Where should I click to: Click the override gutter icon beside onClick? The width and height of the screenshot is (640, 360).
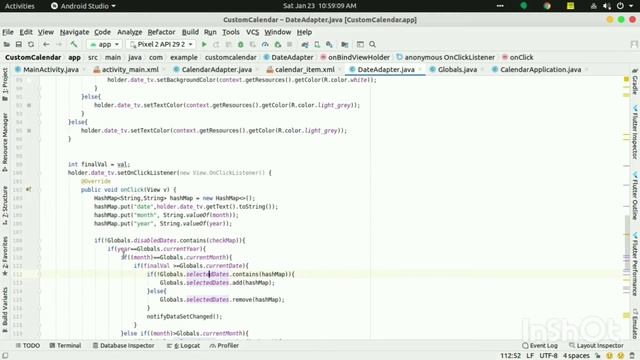pos(28,189)
